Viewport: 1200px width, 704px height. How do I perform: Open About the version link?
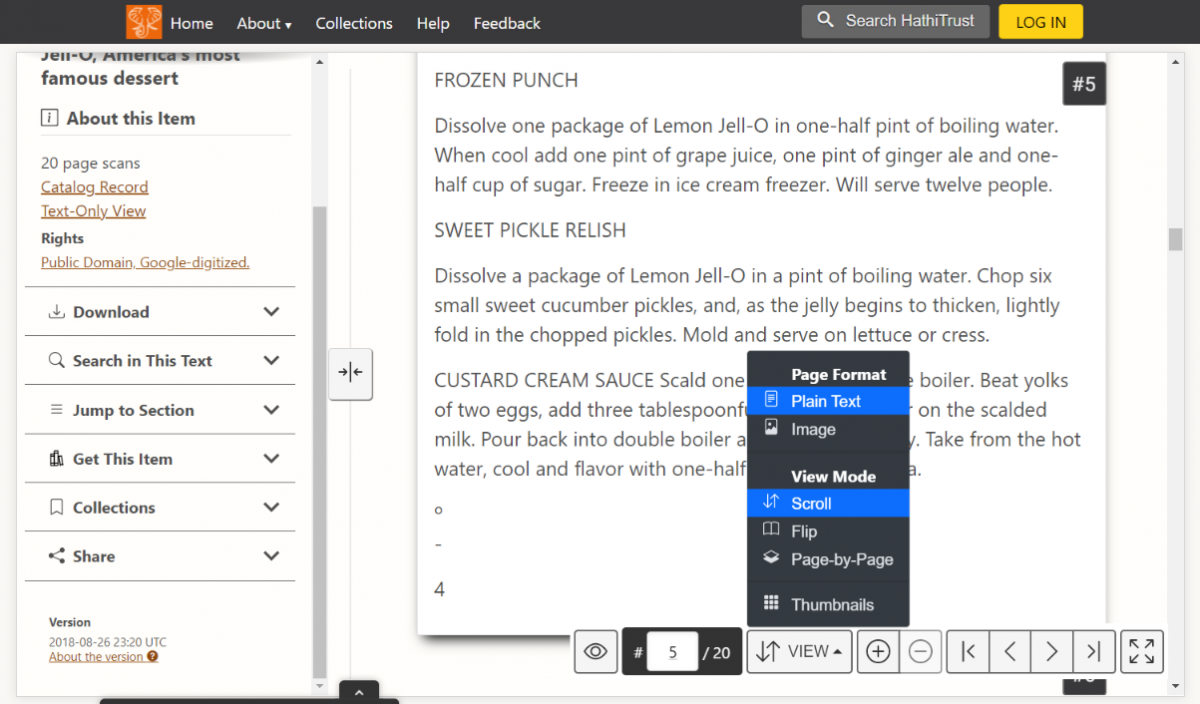tap(96, 657)
